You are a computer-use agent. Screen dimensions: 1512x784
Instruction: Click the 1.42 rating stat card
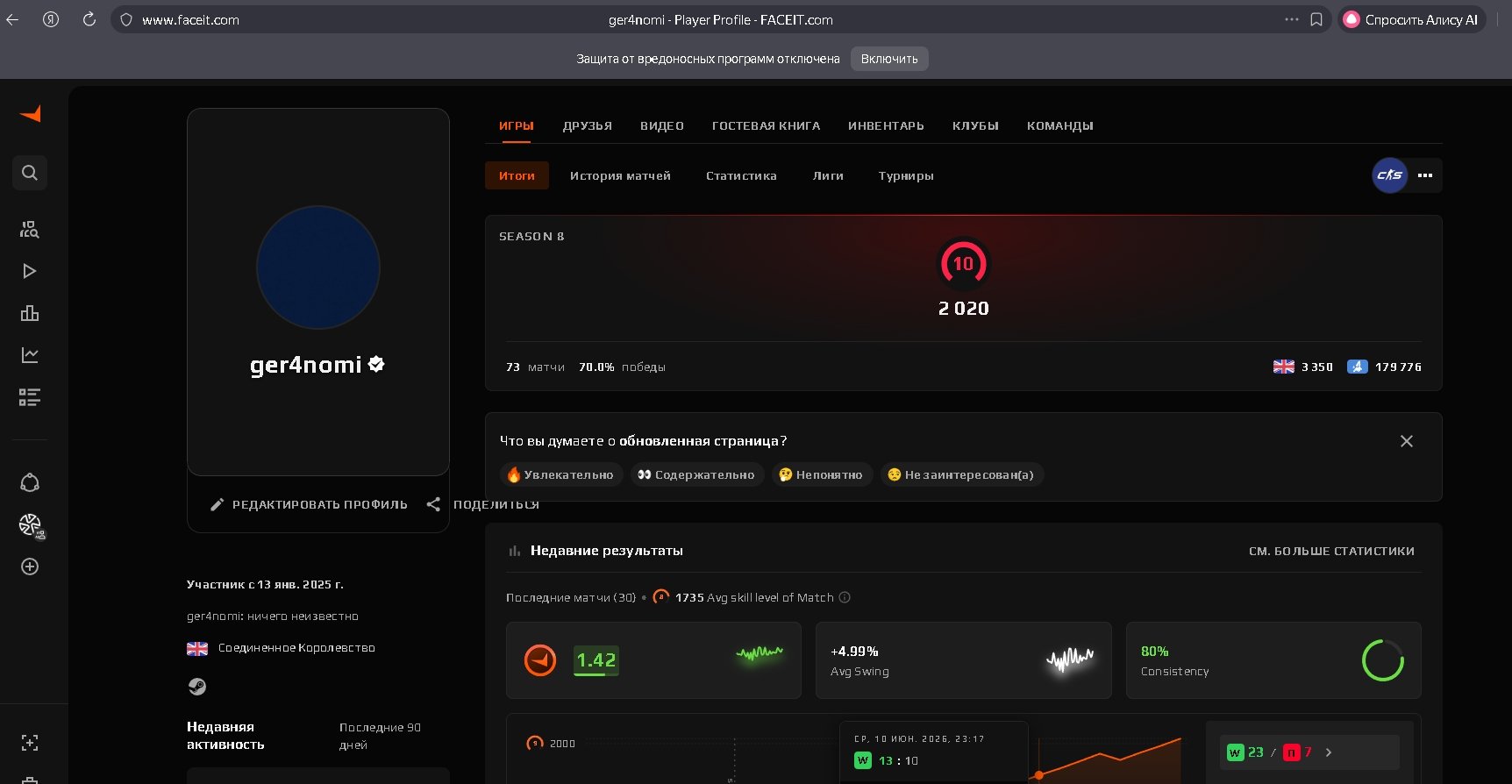[x=653, y=660]
